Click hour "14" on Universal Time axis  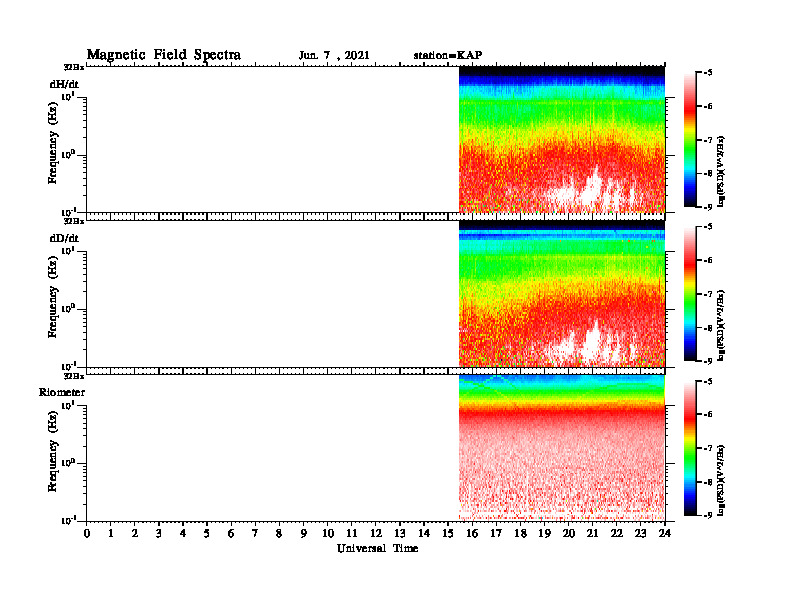(424, 534)
